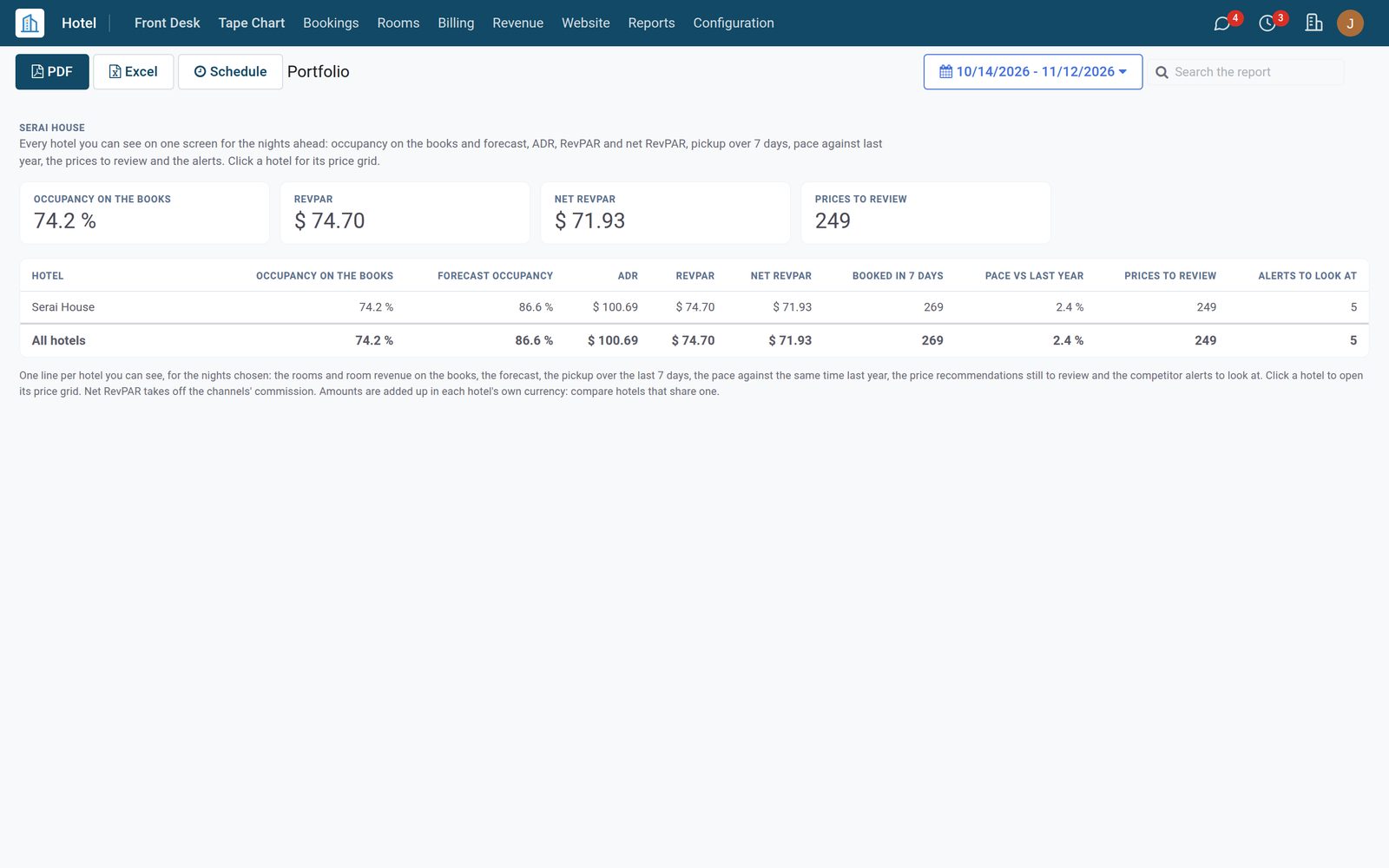Focus the Search the report field

pyautogui.click(x=1258, y=72)
